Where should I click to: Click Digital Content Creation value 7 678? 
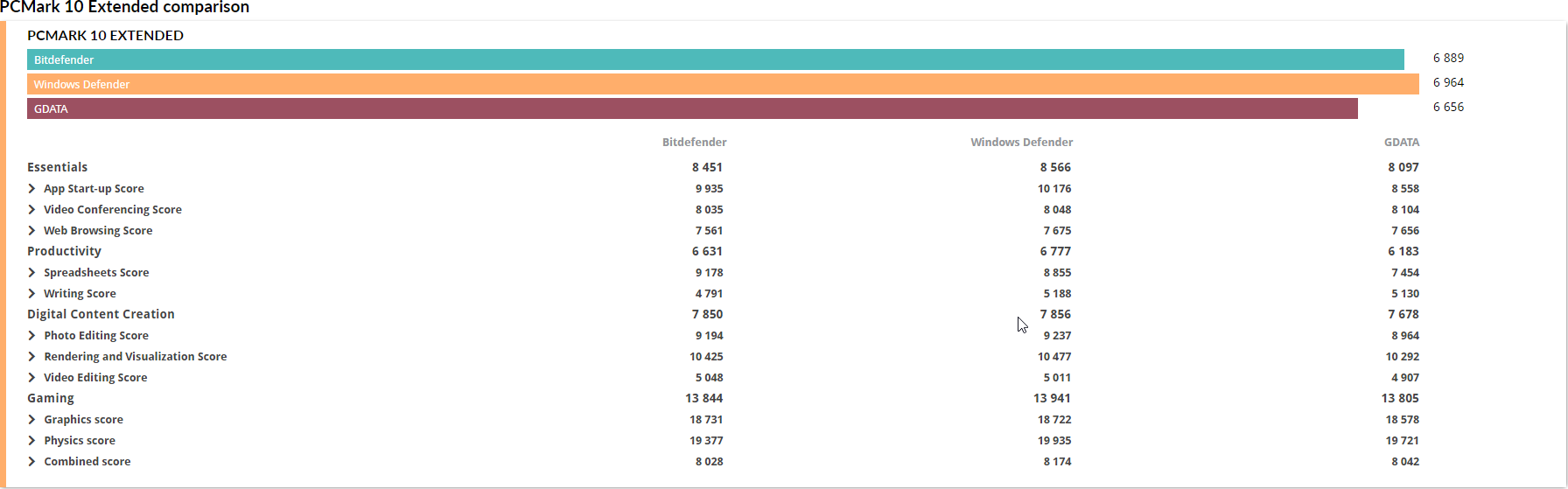tap(1403, 314)
